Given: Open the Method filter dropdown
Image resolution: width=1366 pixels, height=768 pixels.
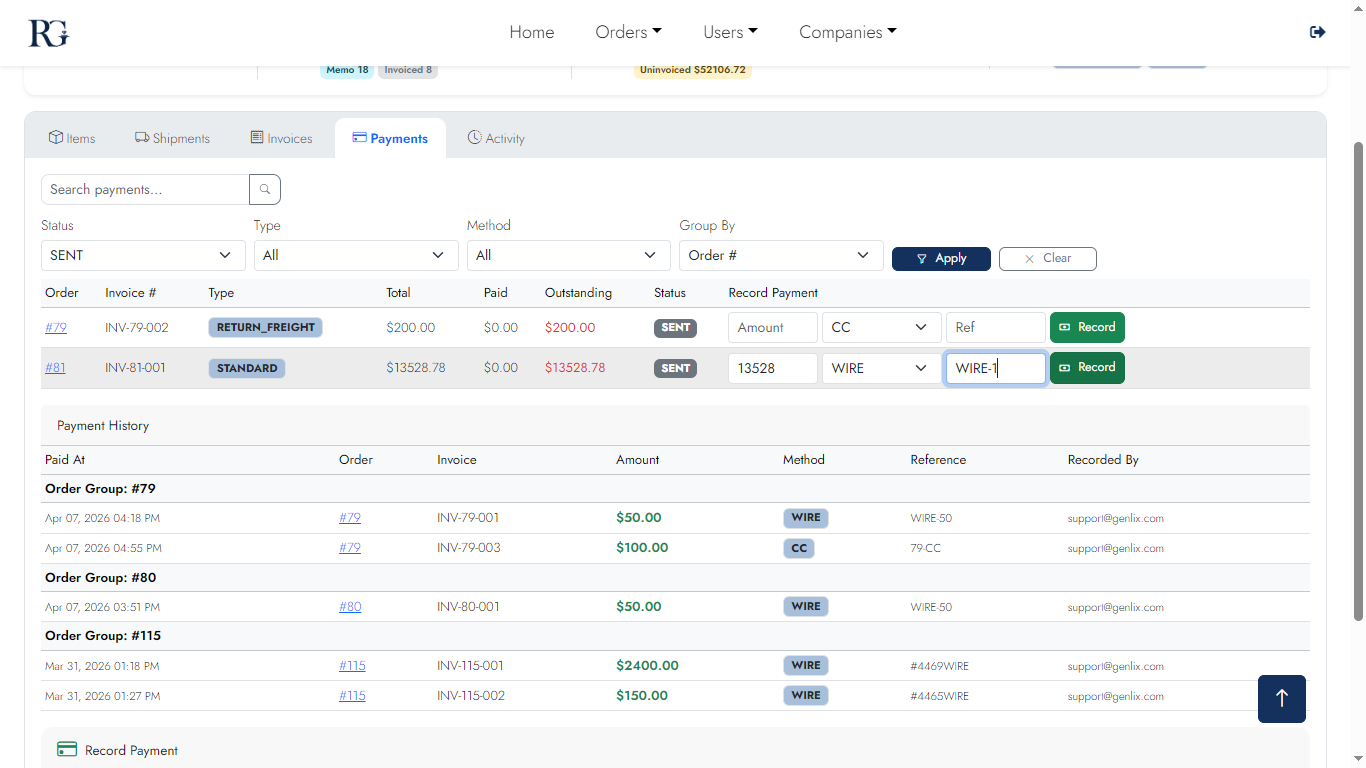Looking at the screenshot, I should click(568, 255).
